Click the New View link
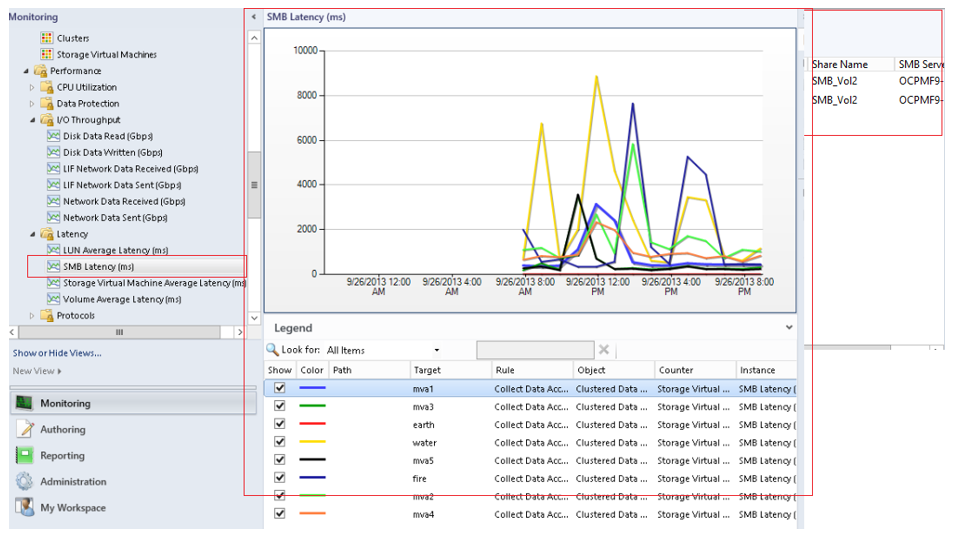This screenshot has width=956, height=539. (x=36, y=371)
